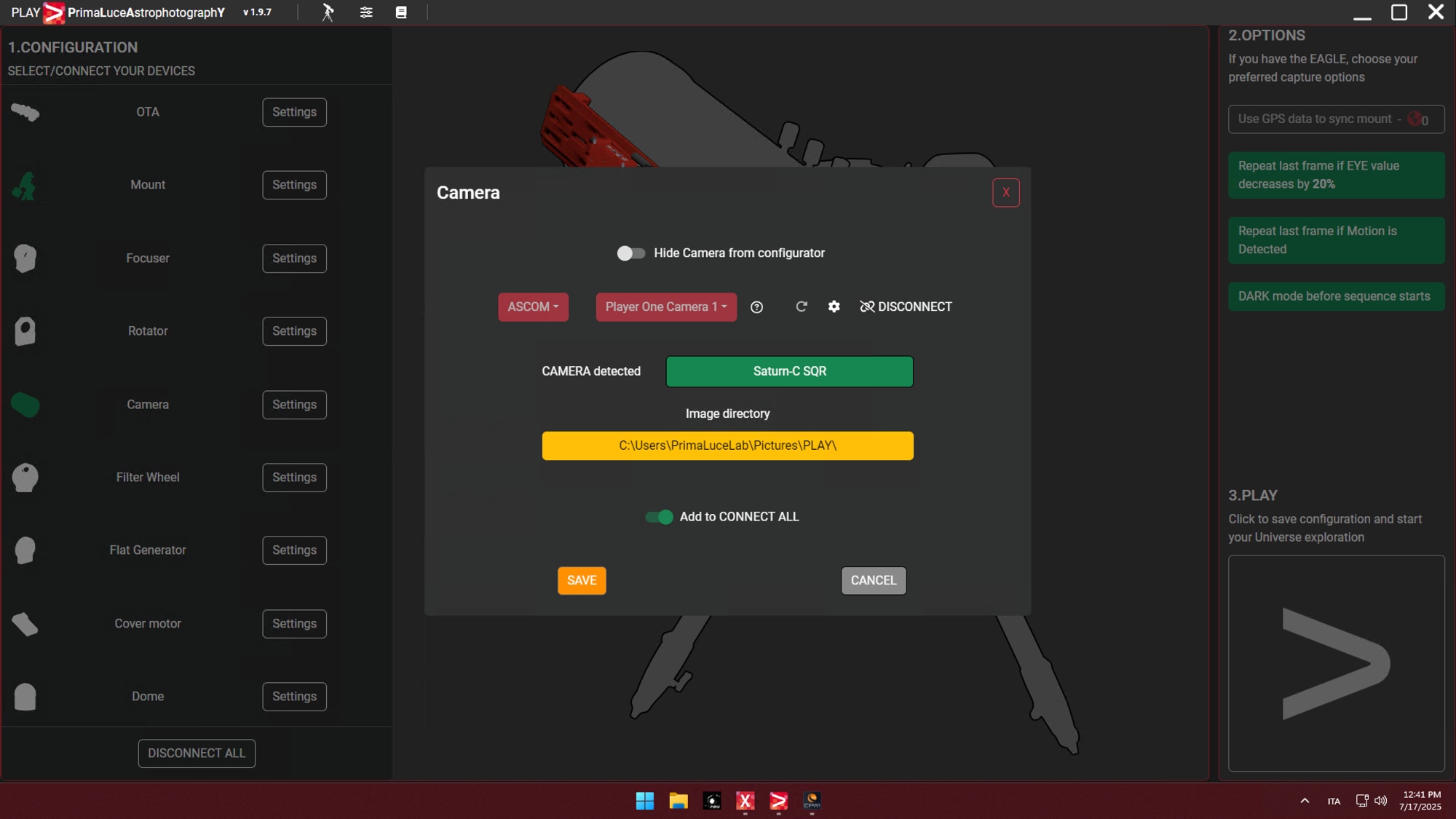Show hidden system tray icons

pos(1305,801)
